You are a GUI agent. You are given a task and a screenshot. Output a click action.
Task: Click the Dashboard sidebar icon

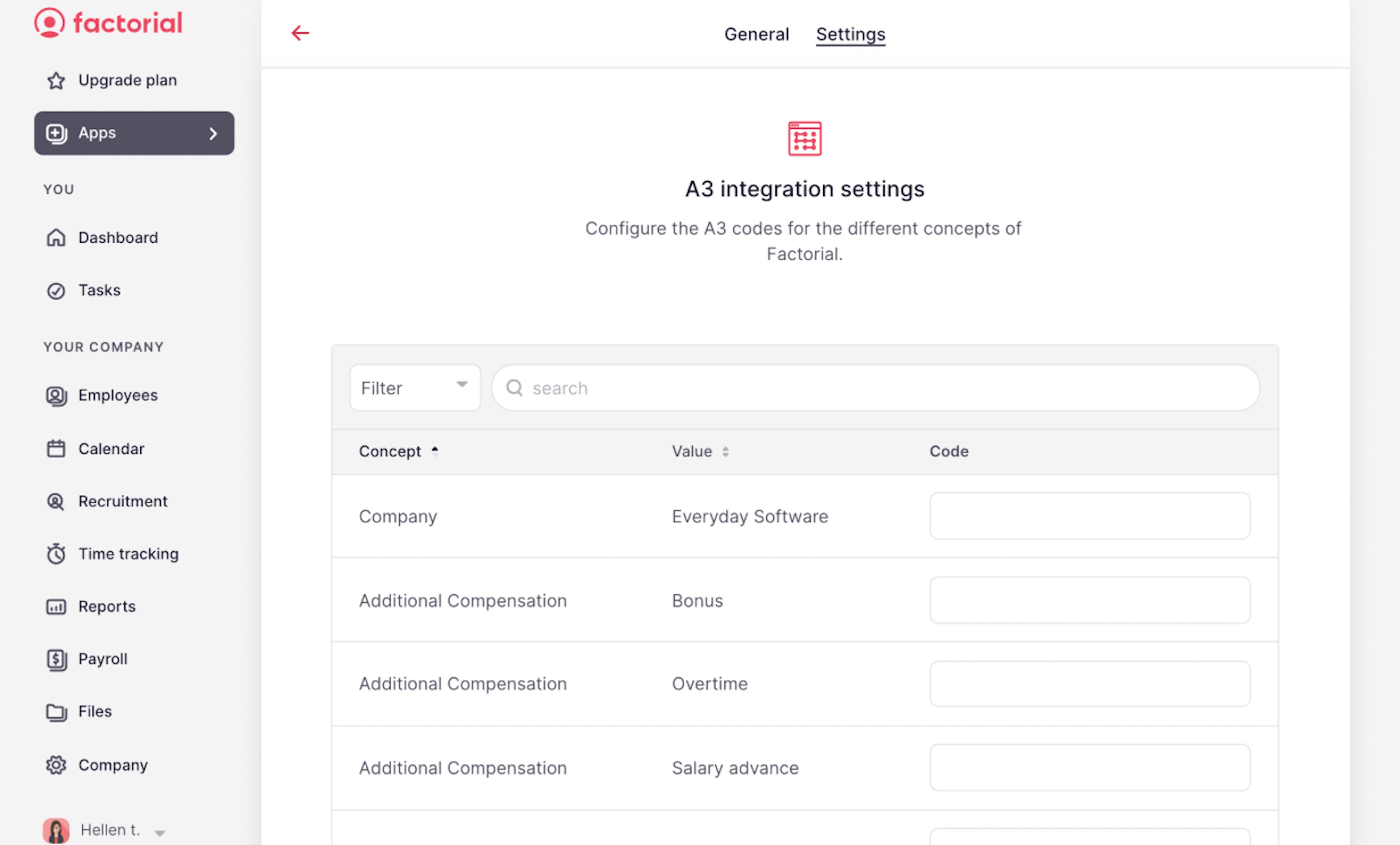56,238
